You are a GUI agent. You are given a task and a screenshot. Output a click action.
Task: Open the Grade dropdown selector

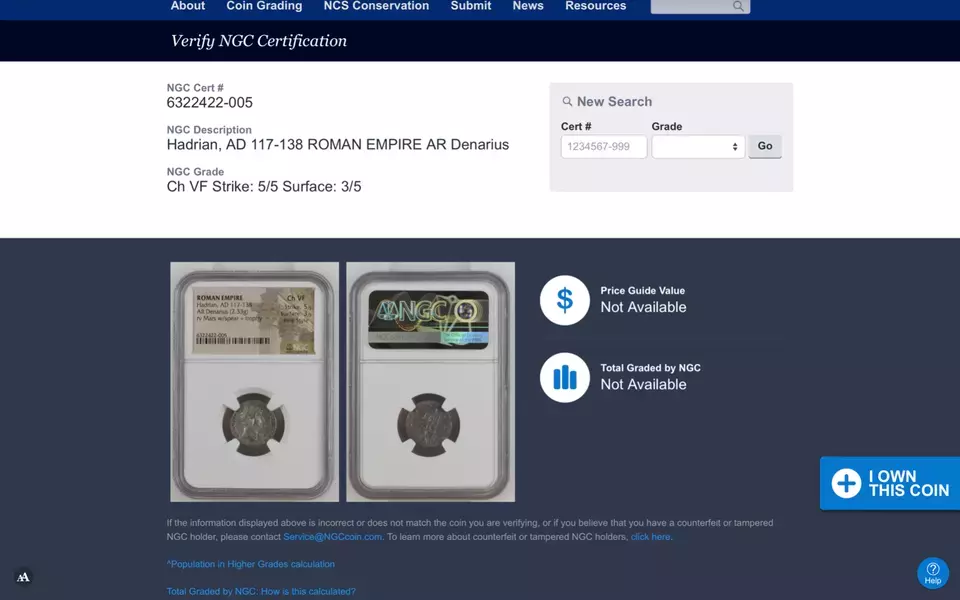[698, 147]
